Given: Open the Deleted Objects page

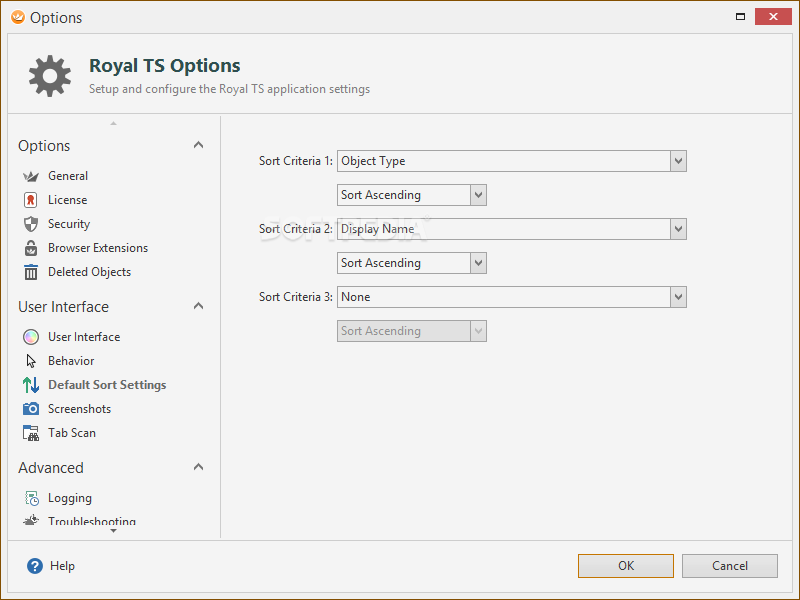Looking at the screenshot, I should [89, 272].
